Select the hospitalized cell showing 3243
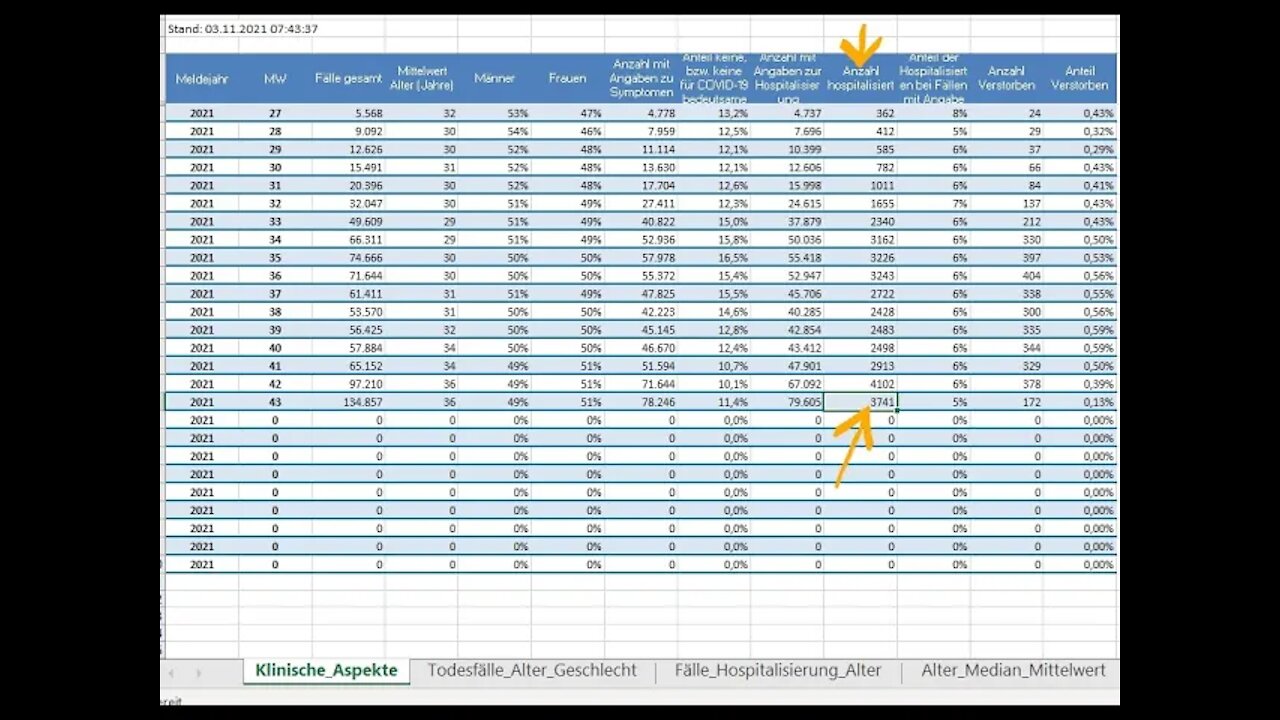 pos(860,276)
